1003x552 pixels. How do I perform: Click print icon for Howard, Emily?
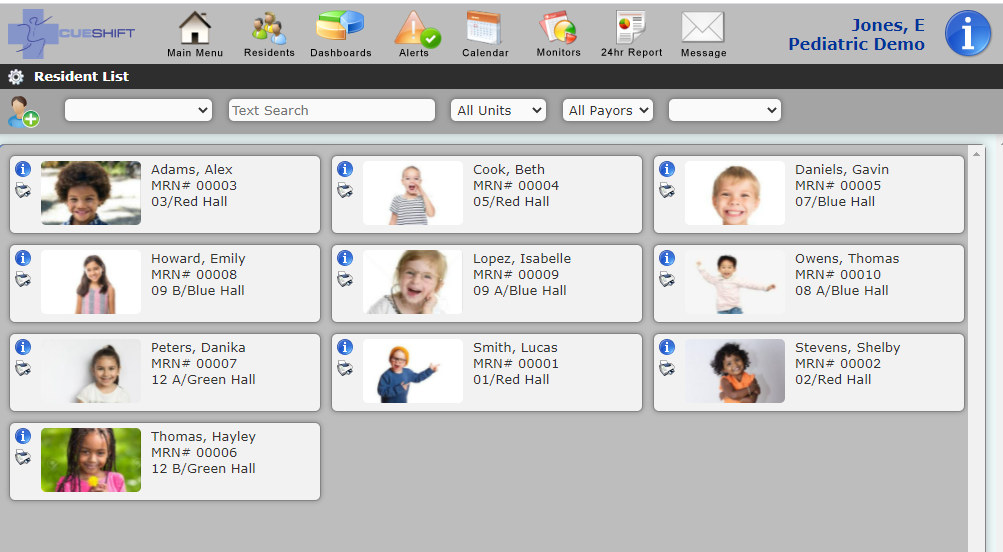[23, 279]
